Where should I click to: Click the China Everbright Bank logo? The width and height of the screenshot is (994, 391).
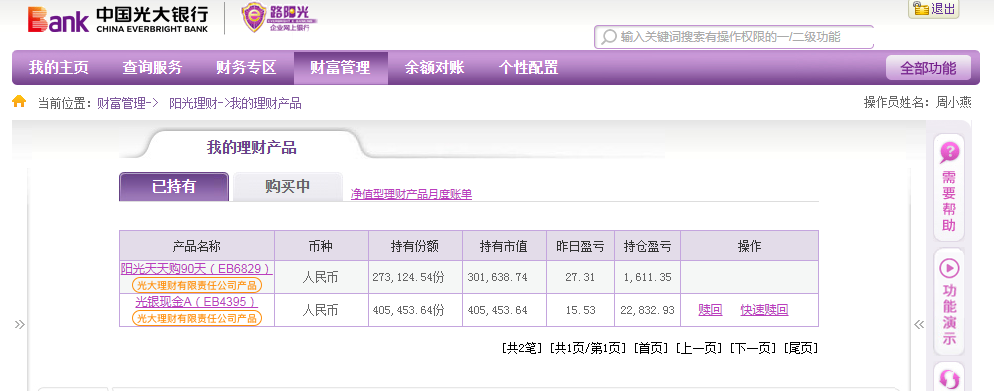118,19
